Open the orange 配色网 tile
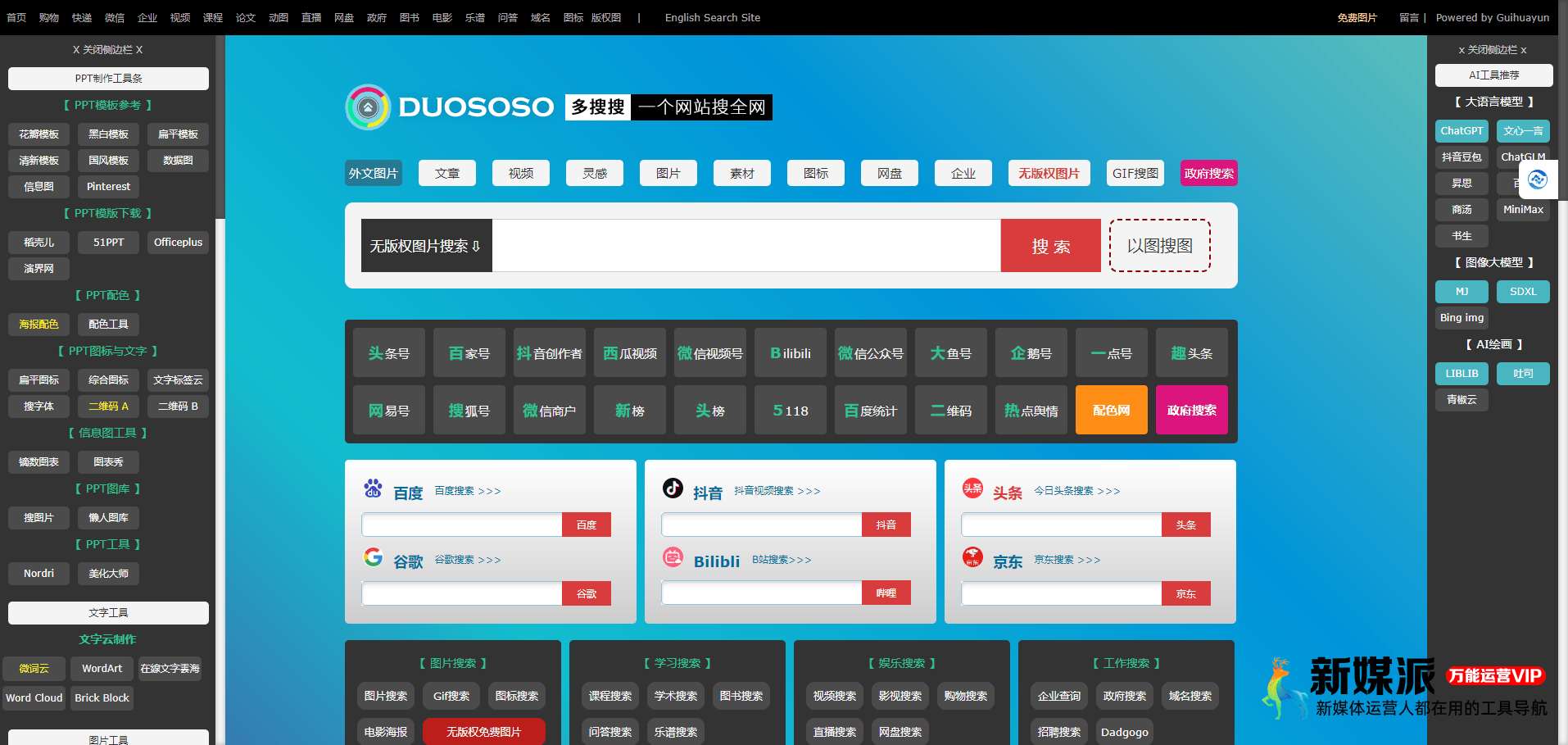Viewport: 1568px width, 745px height. [1112, 410]
